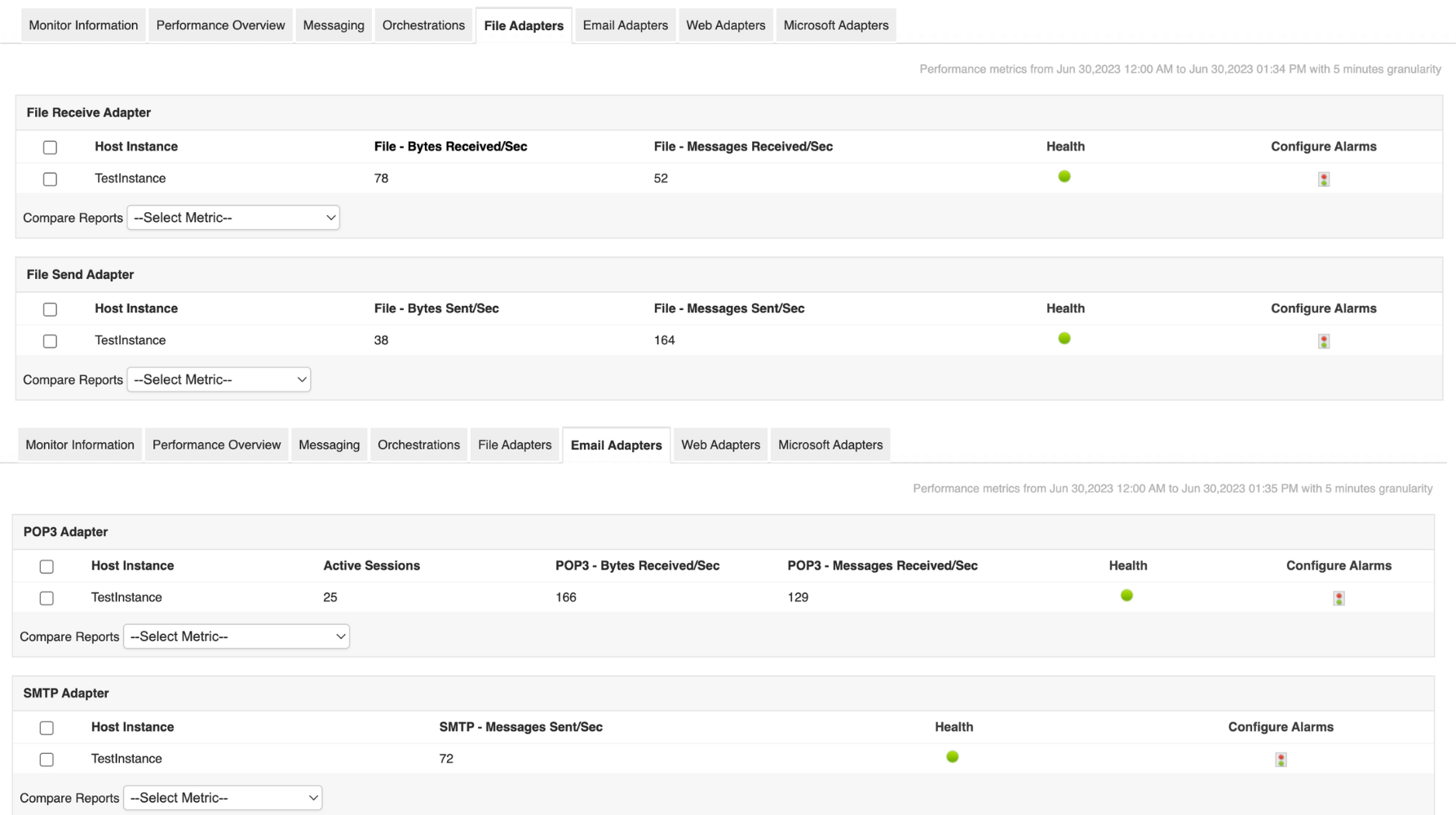Open Configure Alarms icon for SMTP Adapter

pyautogui.click(x=1281, y=760)
